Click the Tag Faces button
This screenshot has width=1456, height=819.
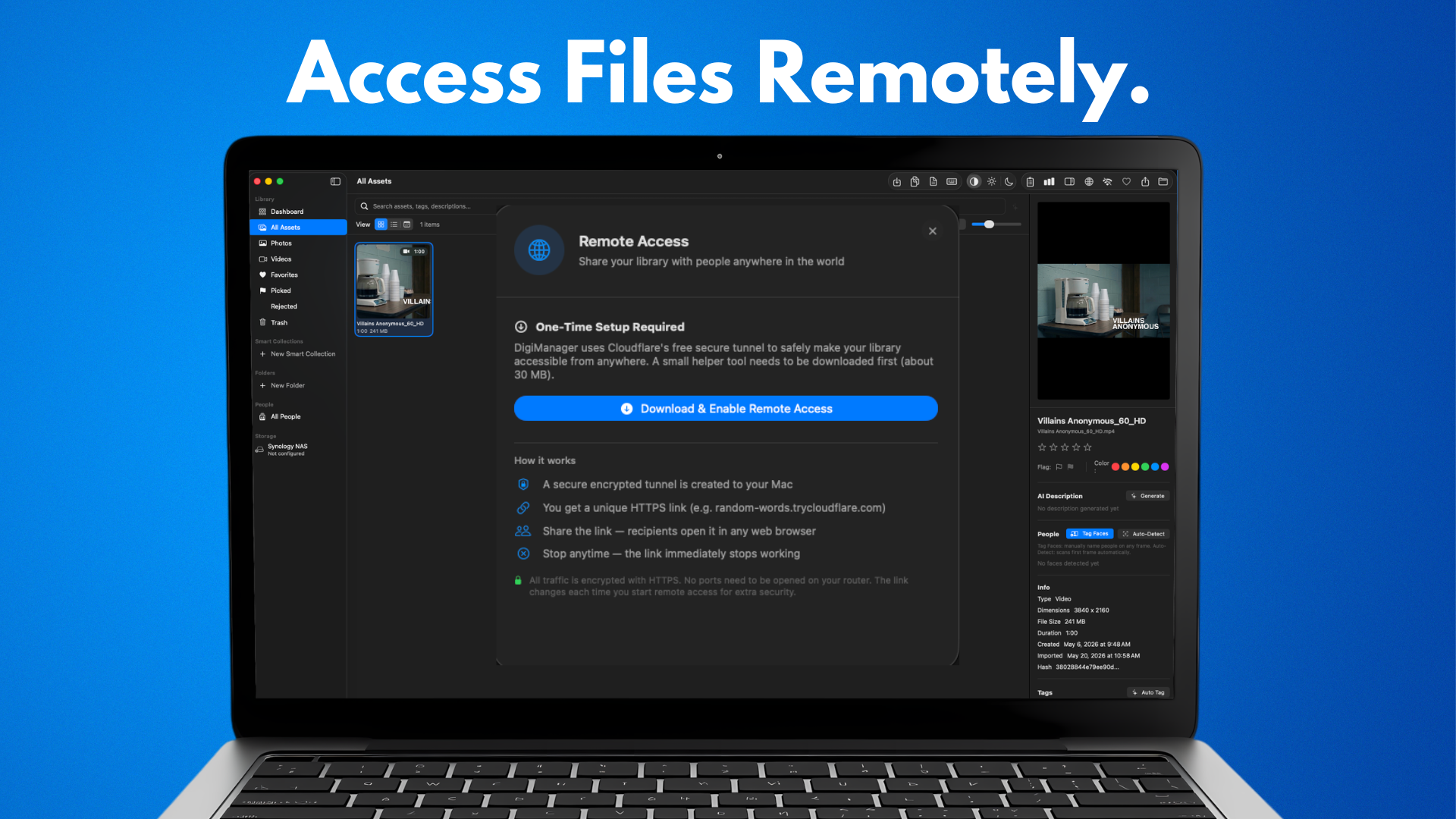[1090, 534]
